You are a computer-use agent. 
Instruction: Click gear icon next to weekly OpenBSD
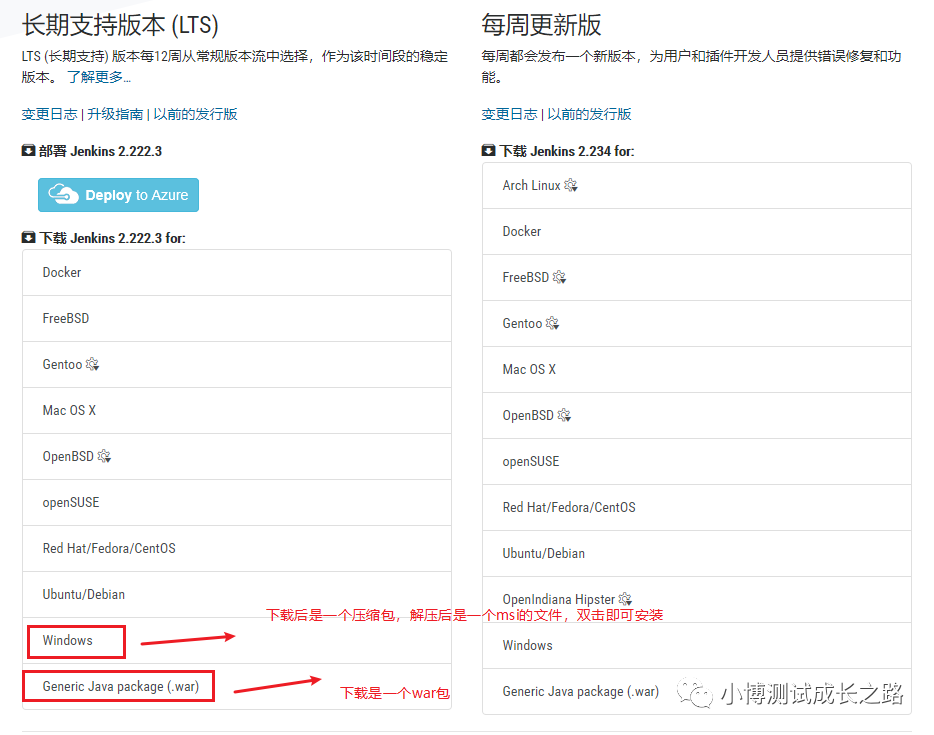coord(564,415)
